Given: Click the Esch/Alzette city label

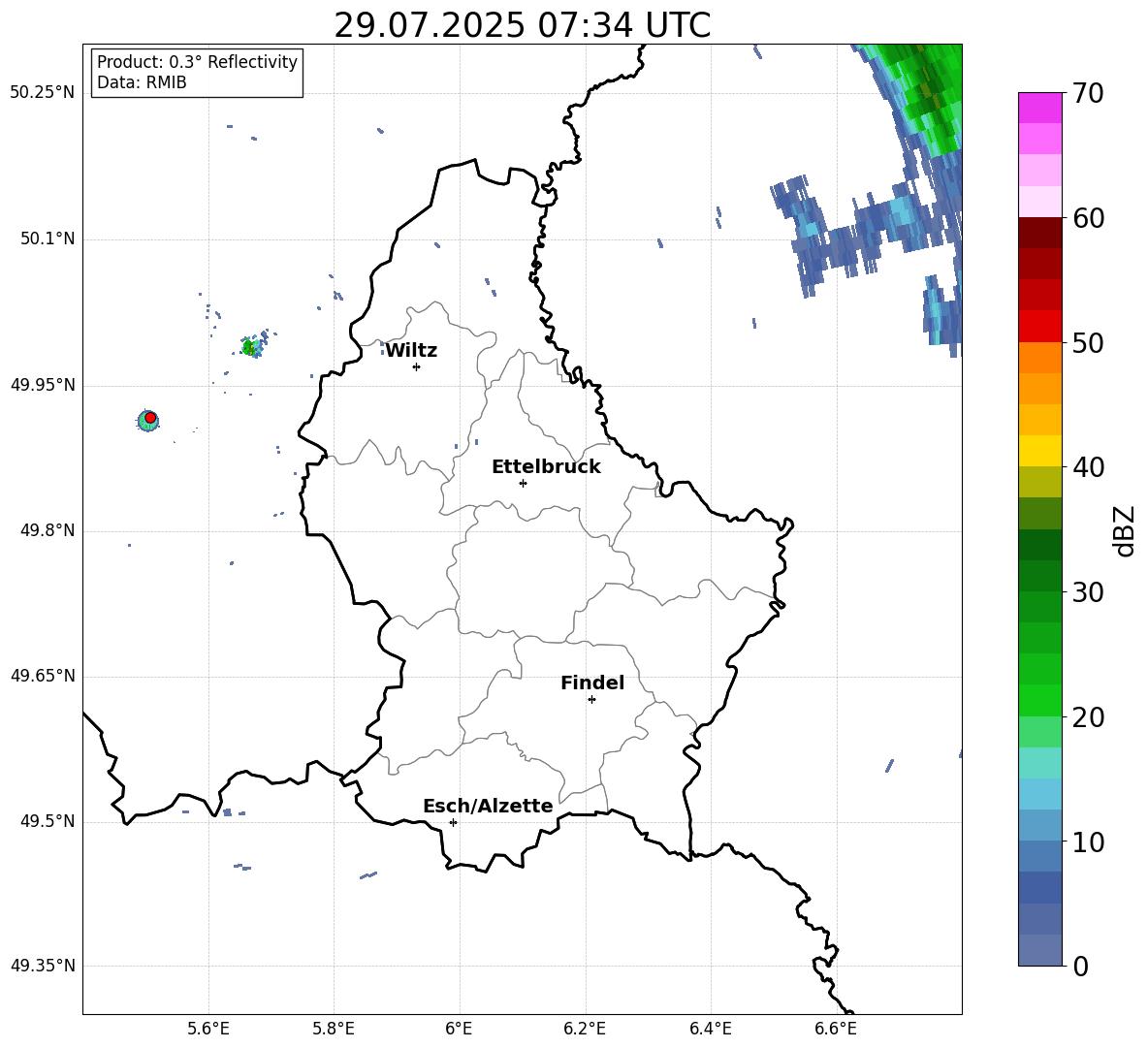Looking at the screenshot, I should coord(488,806).
